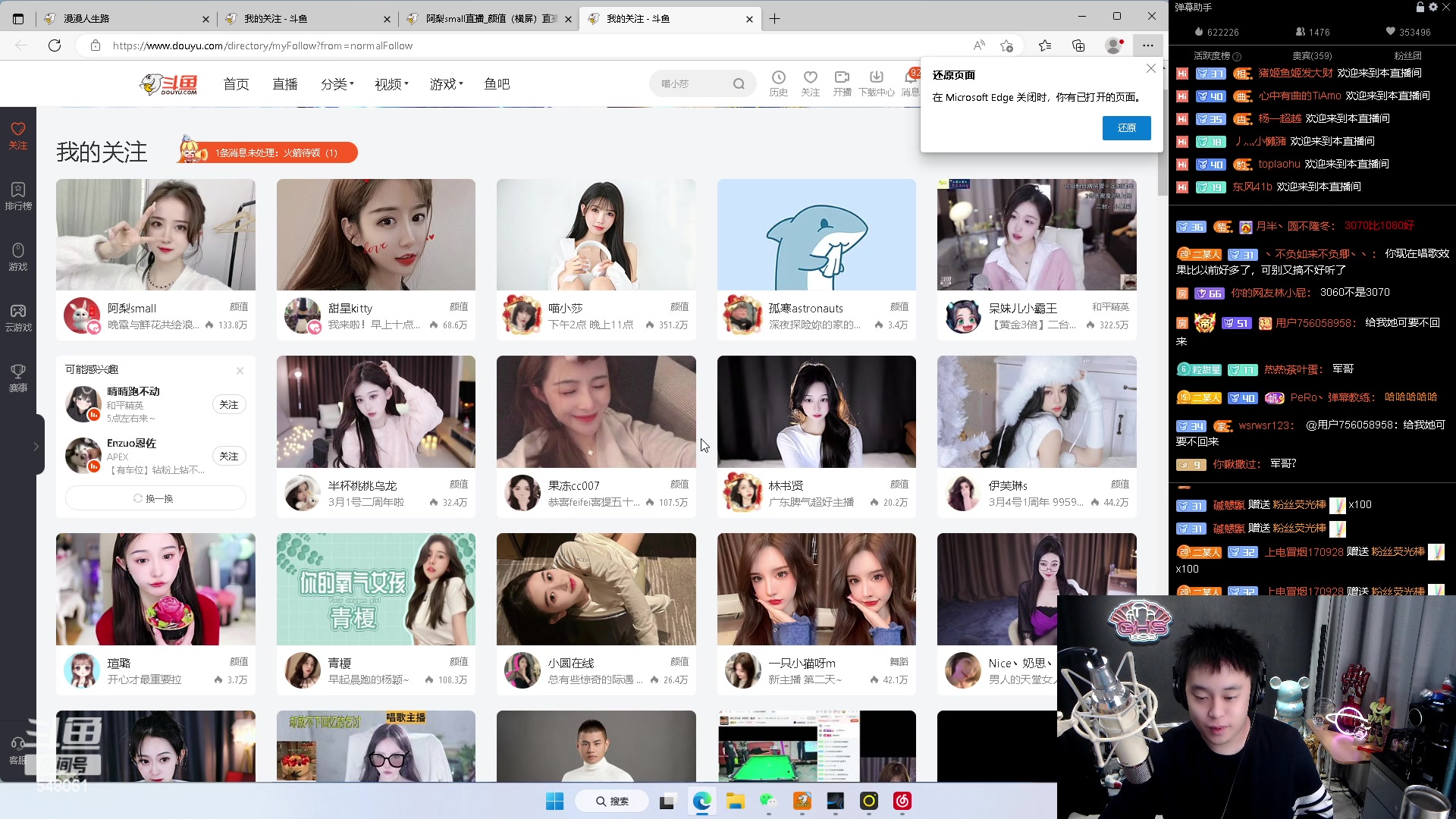Screen dimensions: 1456x819
Task: Click the browser address bar URL
Action: pyautogui.click(x=262, y=45)
